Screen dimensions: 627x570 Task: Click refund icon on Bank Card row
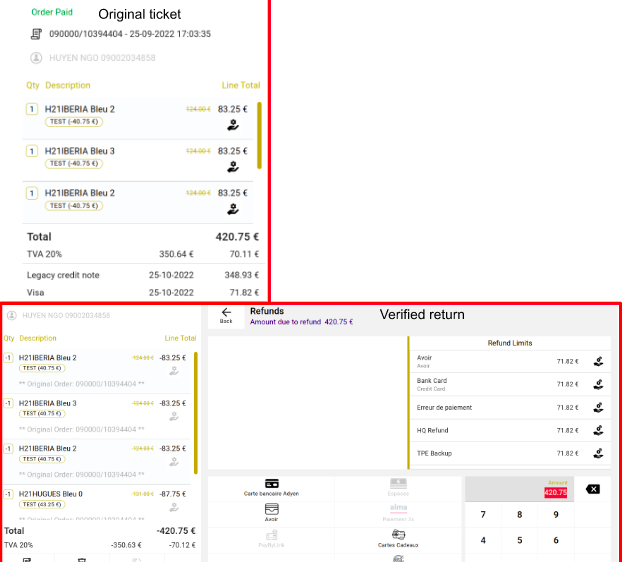pyautogui.click(x=598, y=384)
